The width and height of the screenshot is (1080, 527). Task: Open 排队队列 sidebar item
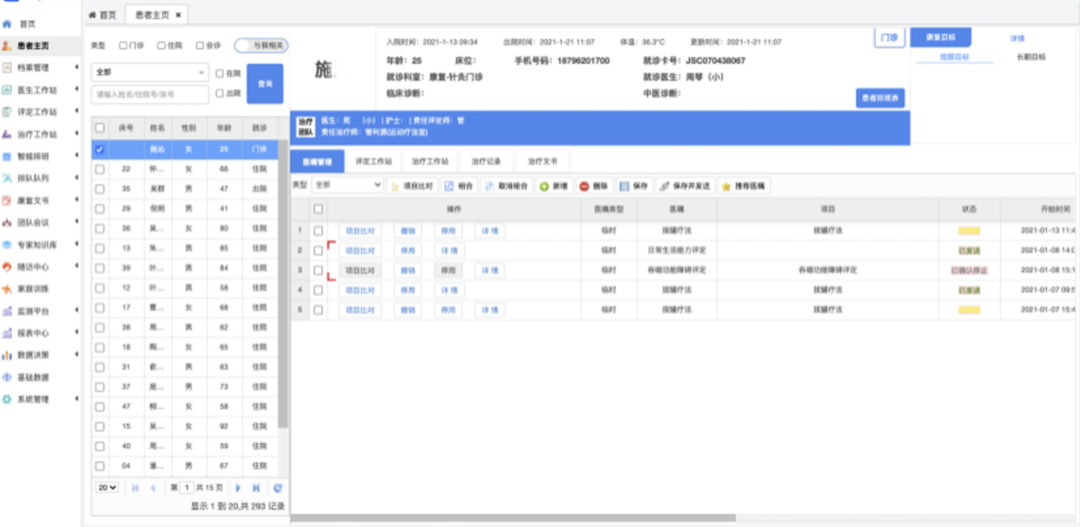pos(33,178)
